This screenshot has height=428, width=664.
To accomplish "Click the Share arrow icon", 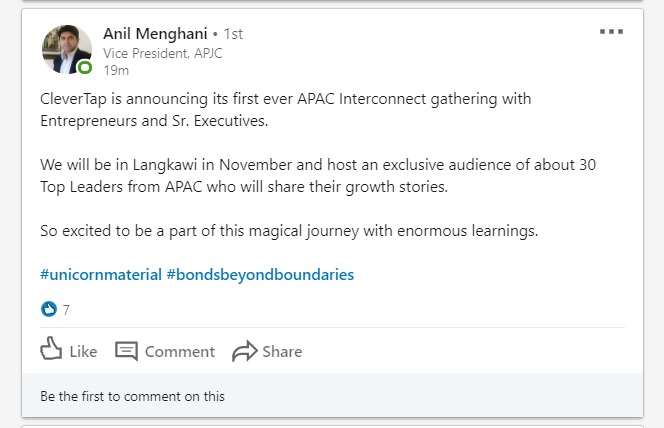I will tap(244, 351).
